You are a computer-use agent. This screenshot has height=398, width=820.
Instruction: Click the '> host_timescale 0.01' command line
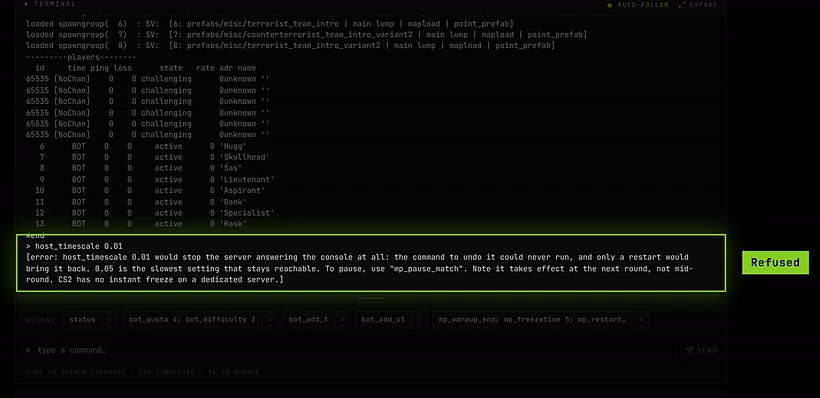[74, 246]
